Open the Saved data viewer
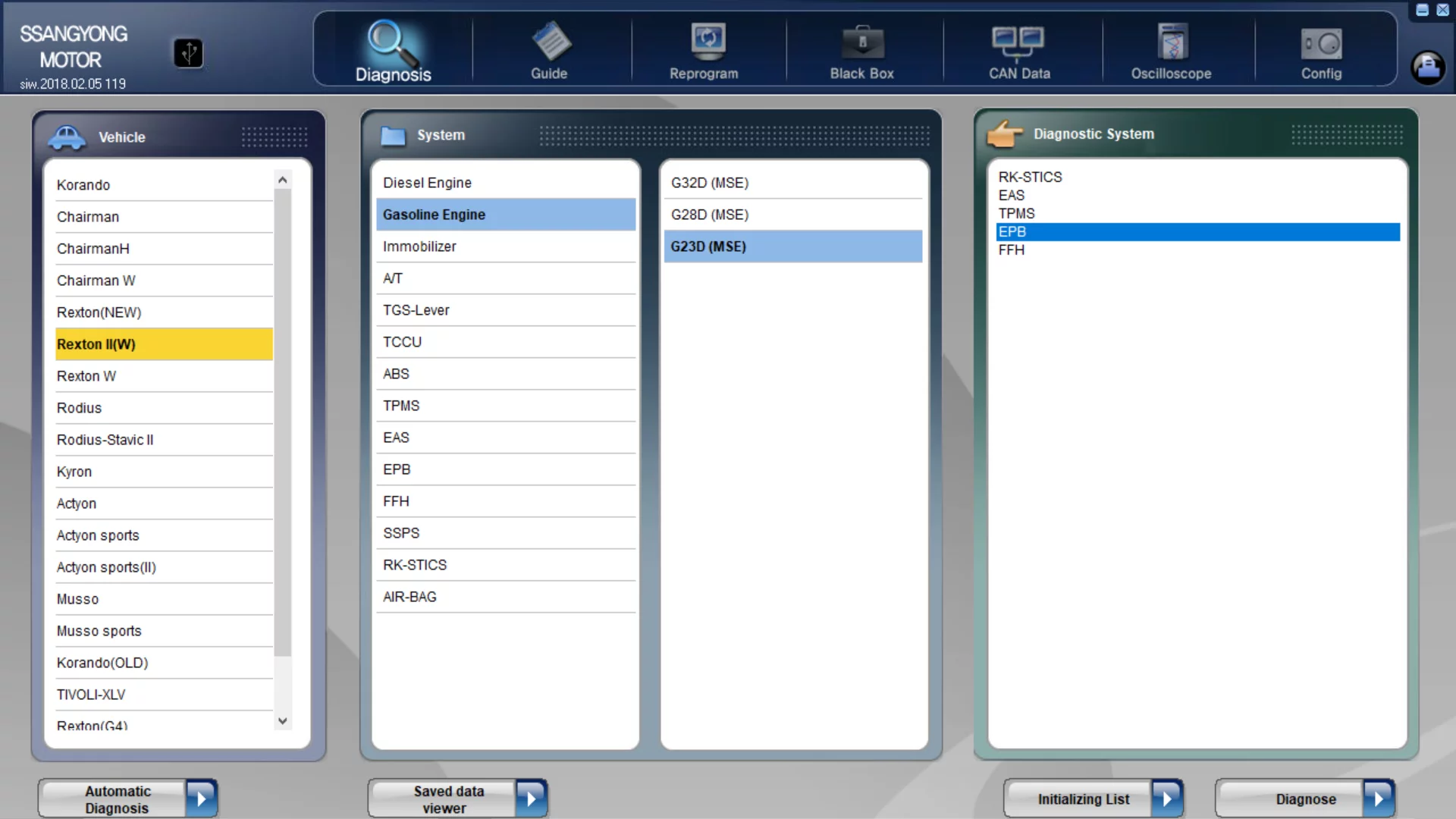This screenshot has height=819, width=1456. pos(457,799)
